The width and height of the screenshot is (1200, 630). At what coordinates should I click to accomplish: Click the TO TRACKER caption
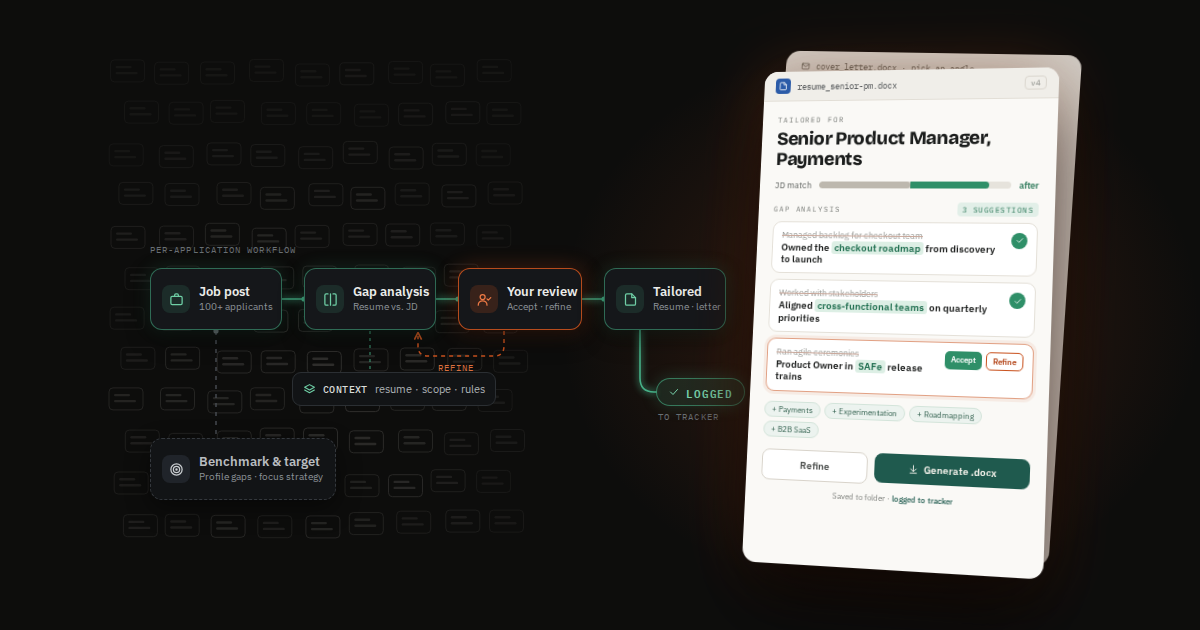tap(688, 417)
